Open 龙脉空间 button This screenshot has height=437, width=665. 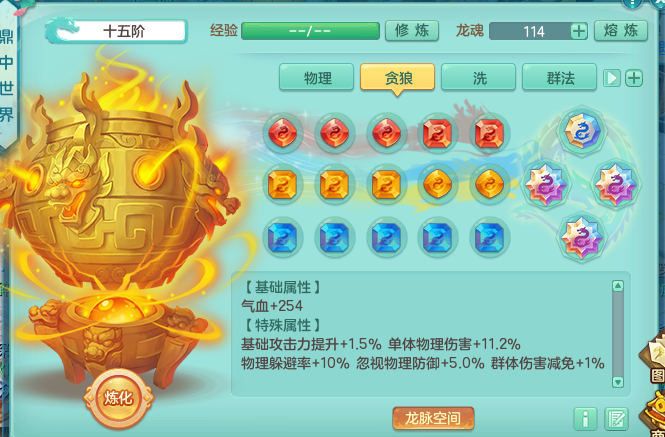coord(433,418)
